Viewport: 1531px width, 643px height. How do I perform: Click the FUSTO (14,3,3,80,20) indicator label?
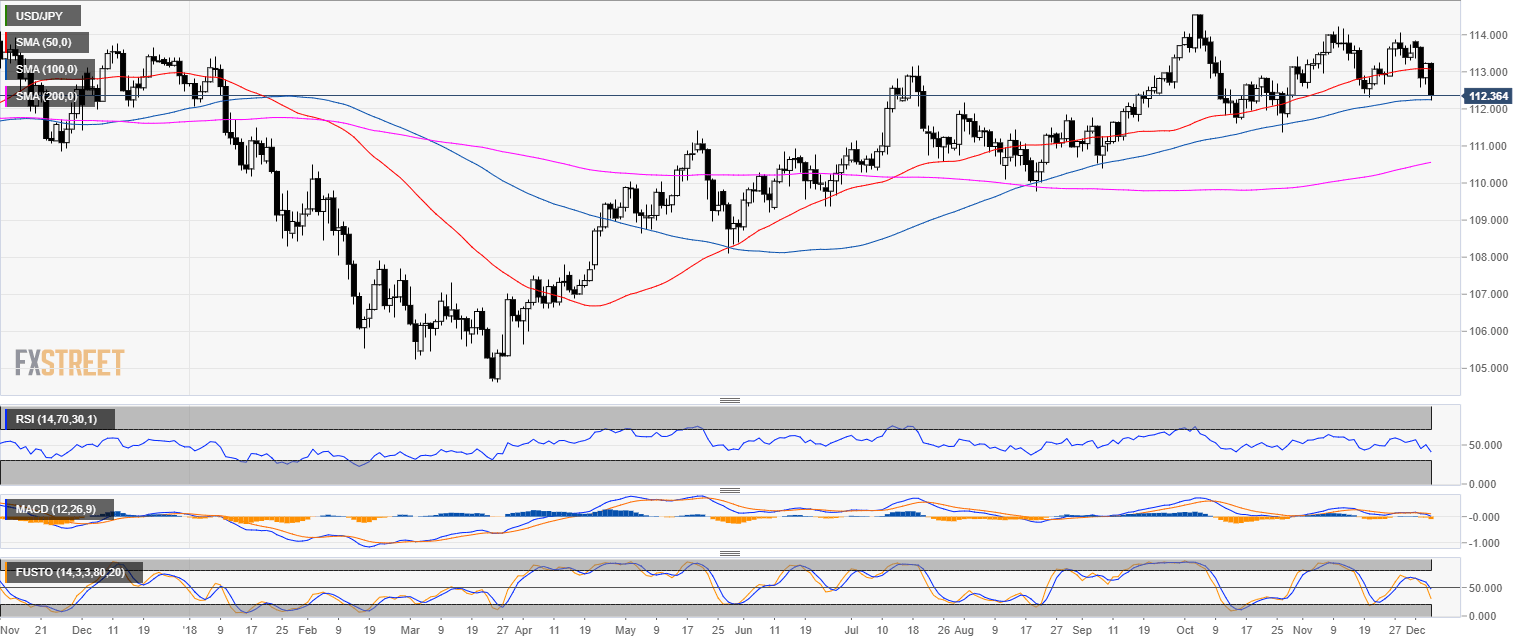[x=72, y=572]
